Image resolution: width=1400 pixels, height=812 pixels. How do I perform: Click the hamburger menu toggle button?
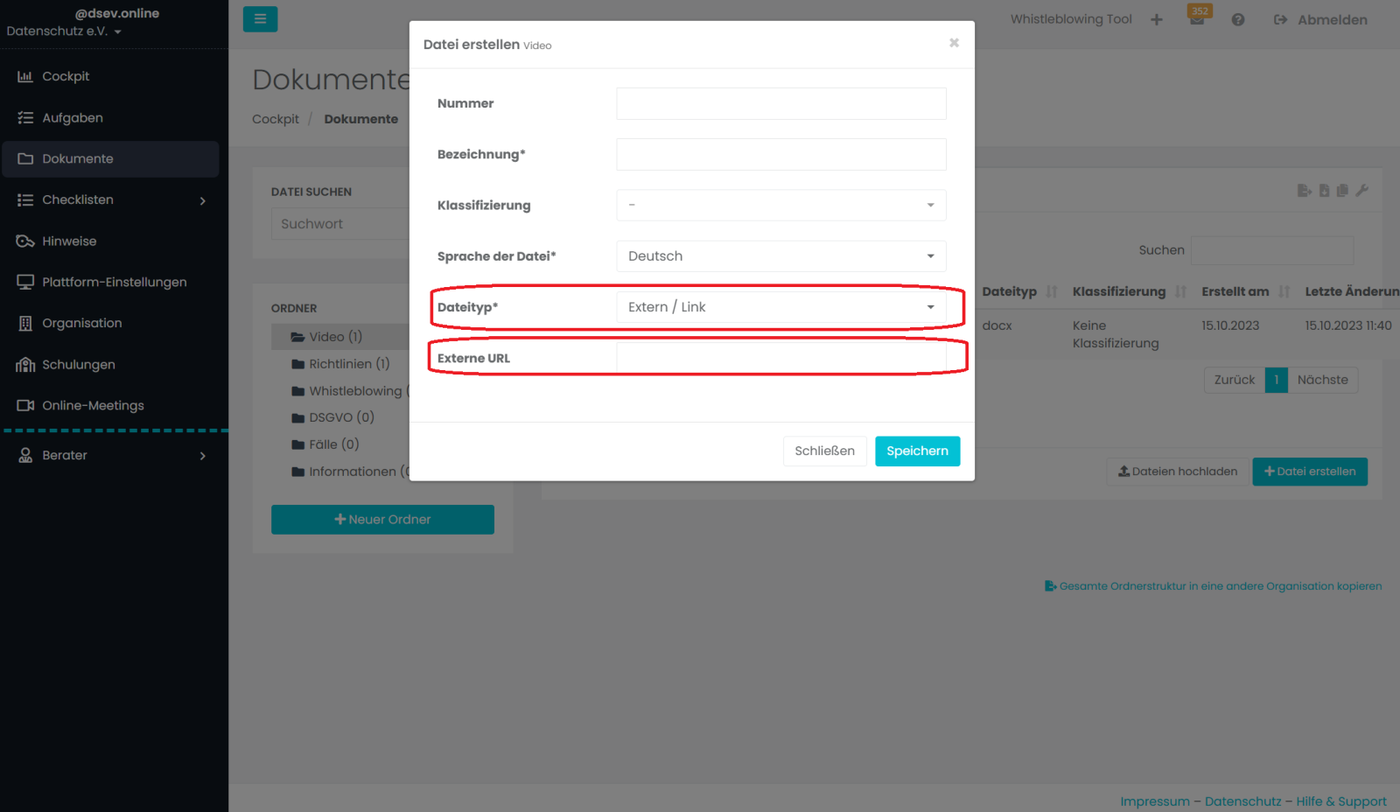coord(260,19)
